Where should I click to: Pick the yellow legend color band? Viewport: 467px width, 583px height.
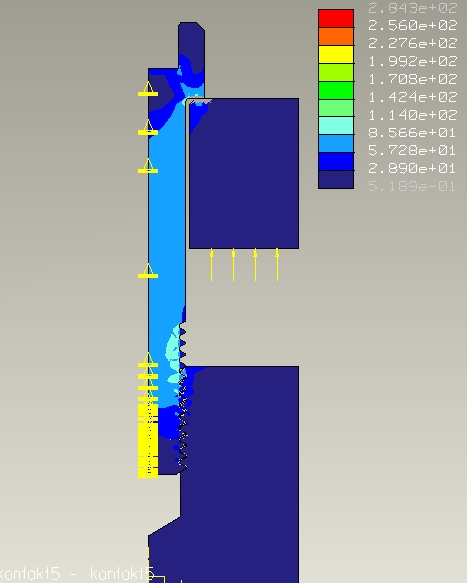coord(336,54)
